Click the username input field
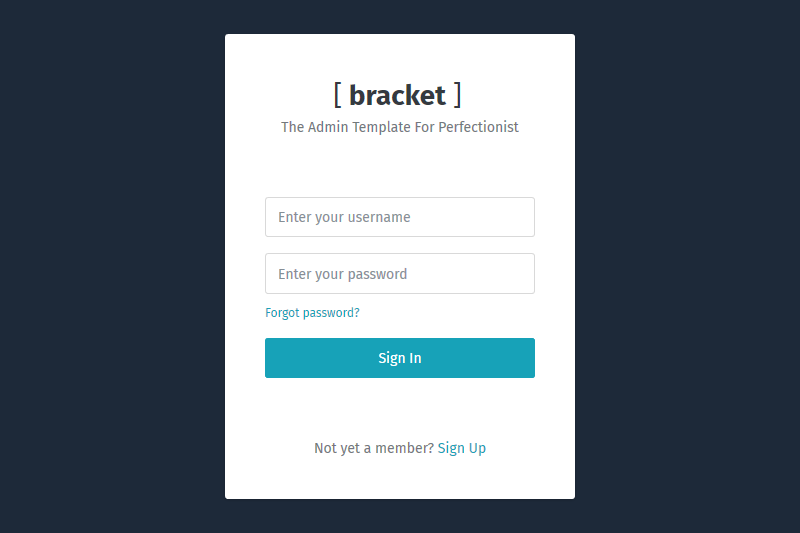This screenshot has width=800, height=533. [x=399, y=217]
